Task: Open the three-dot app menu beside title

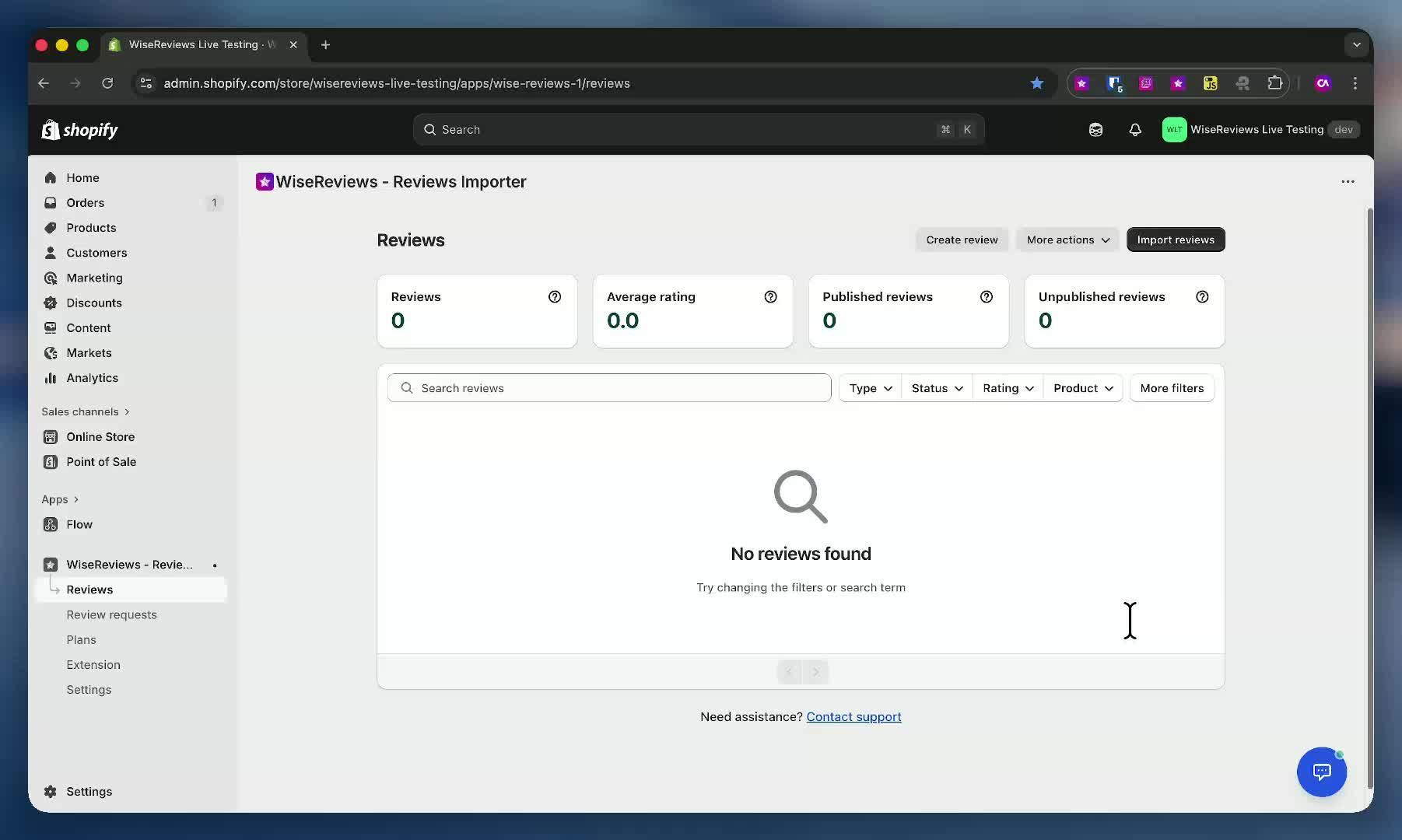Action: [x=1348, y=181]
